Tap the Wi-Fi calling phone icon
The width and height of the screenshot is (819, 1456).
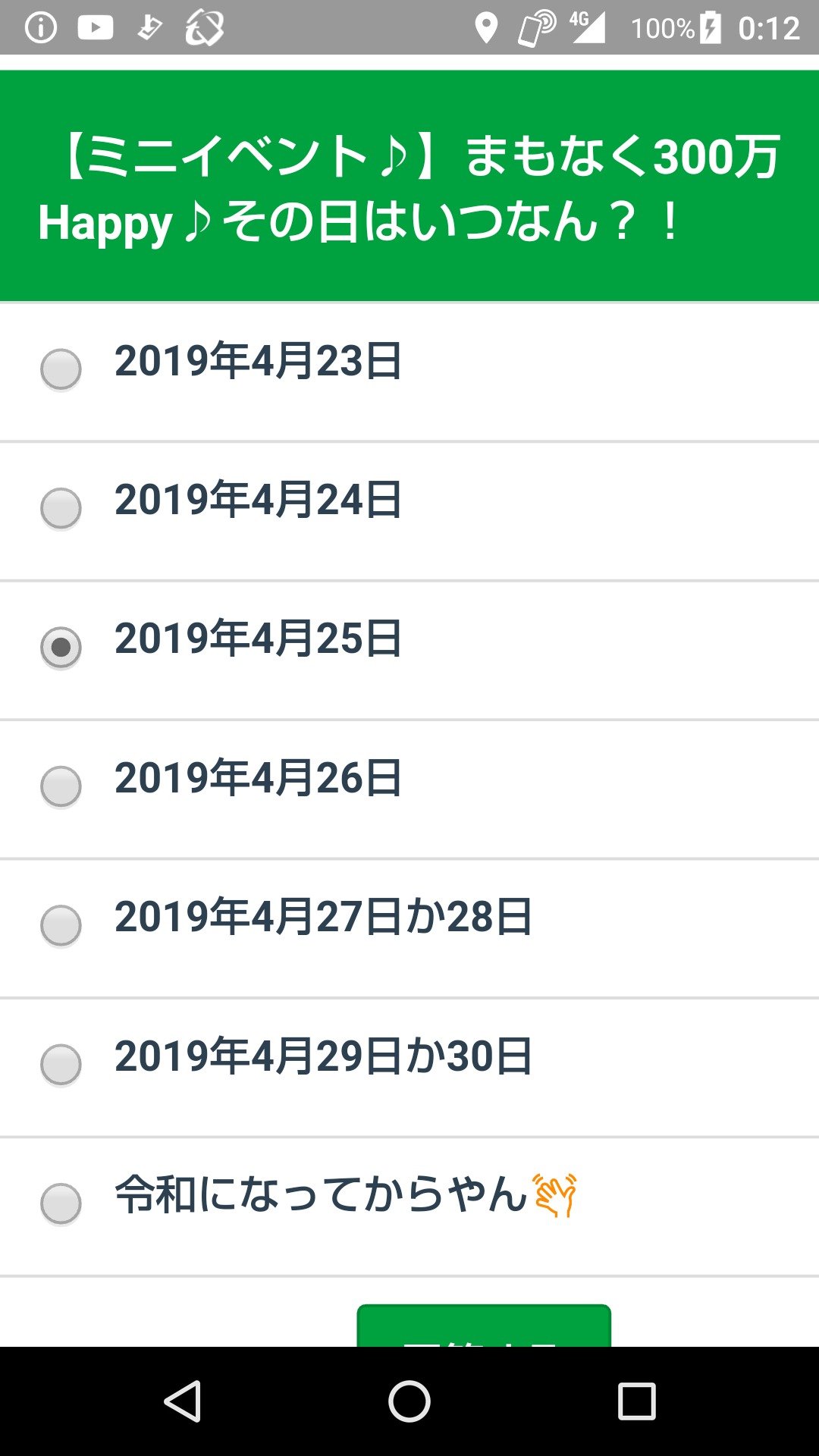(536, 28)
